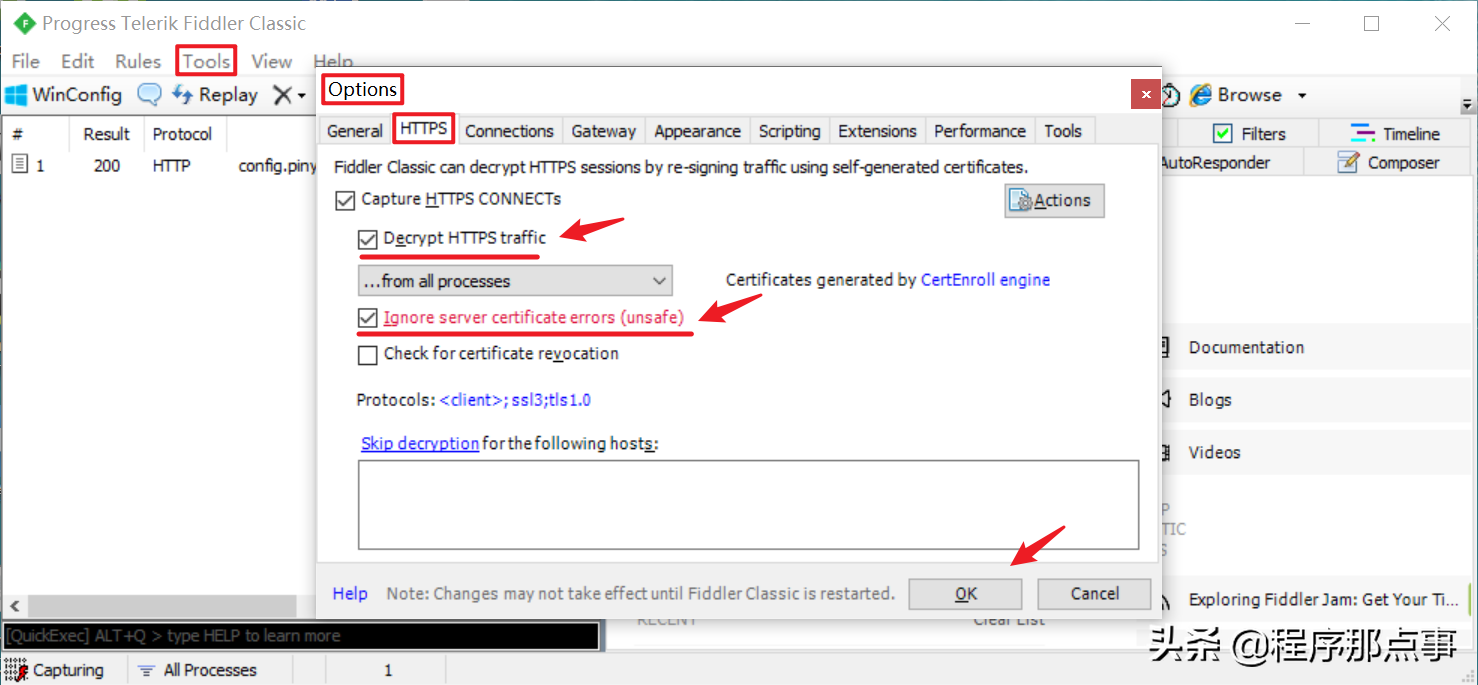The width and height of the screenshot is (1478, 685).
Task: Close the Options dialog with red X
Action: tap(1146, 94)
